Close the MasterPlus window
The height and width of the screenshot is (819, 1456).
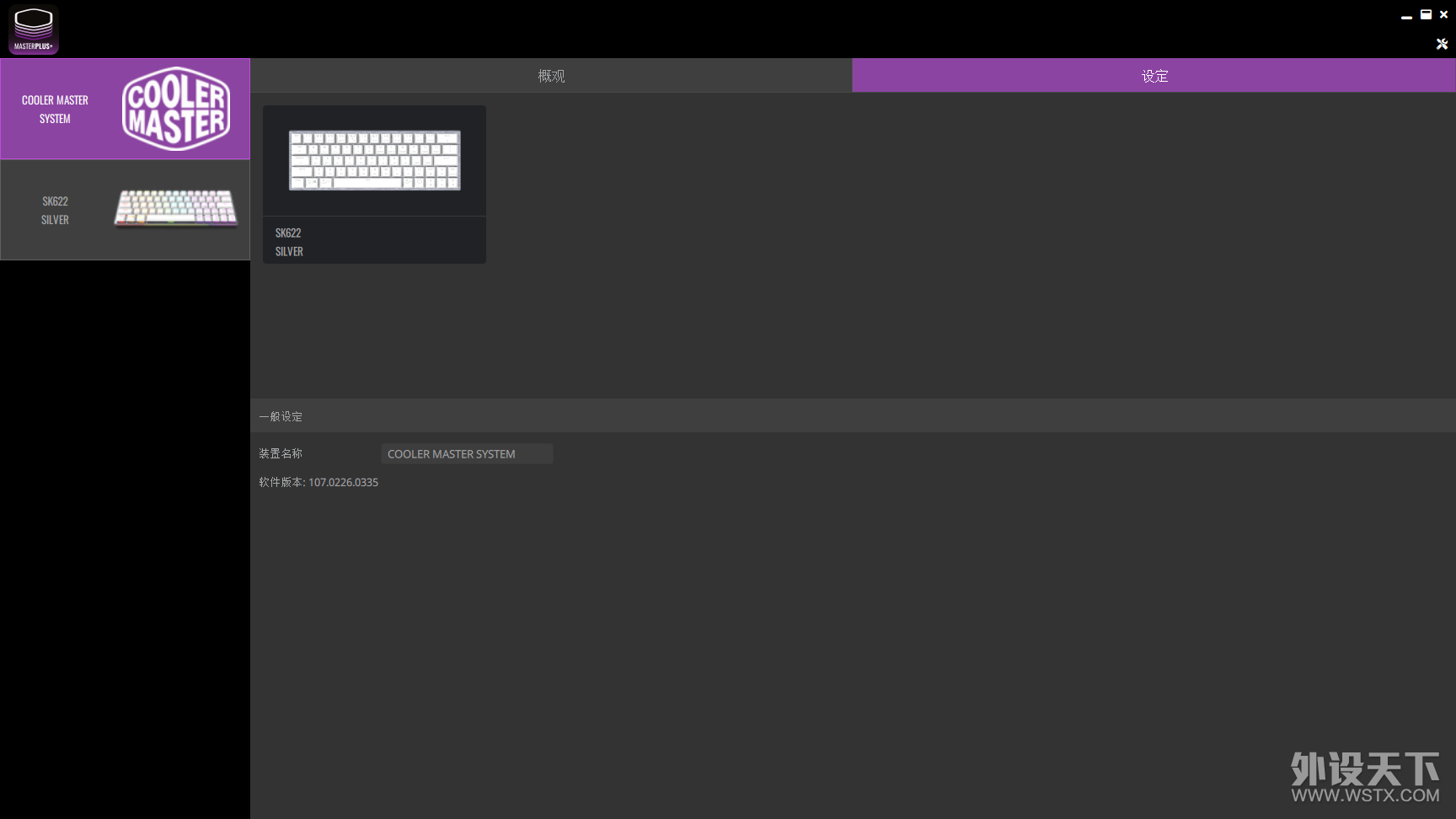pos(1443,14)
